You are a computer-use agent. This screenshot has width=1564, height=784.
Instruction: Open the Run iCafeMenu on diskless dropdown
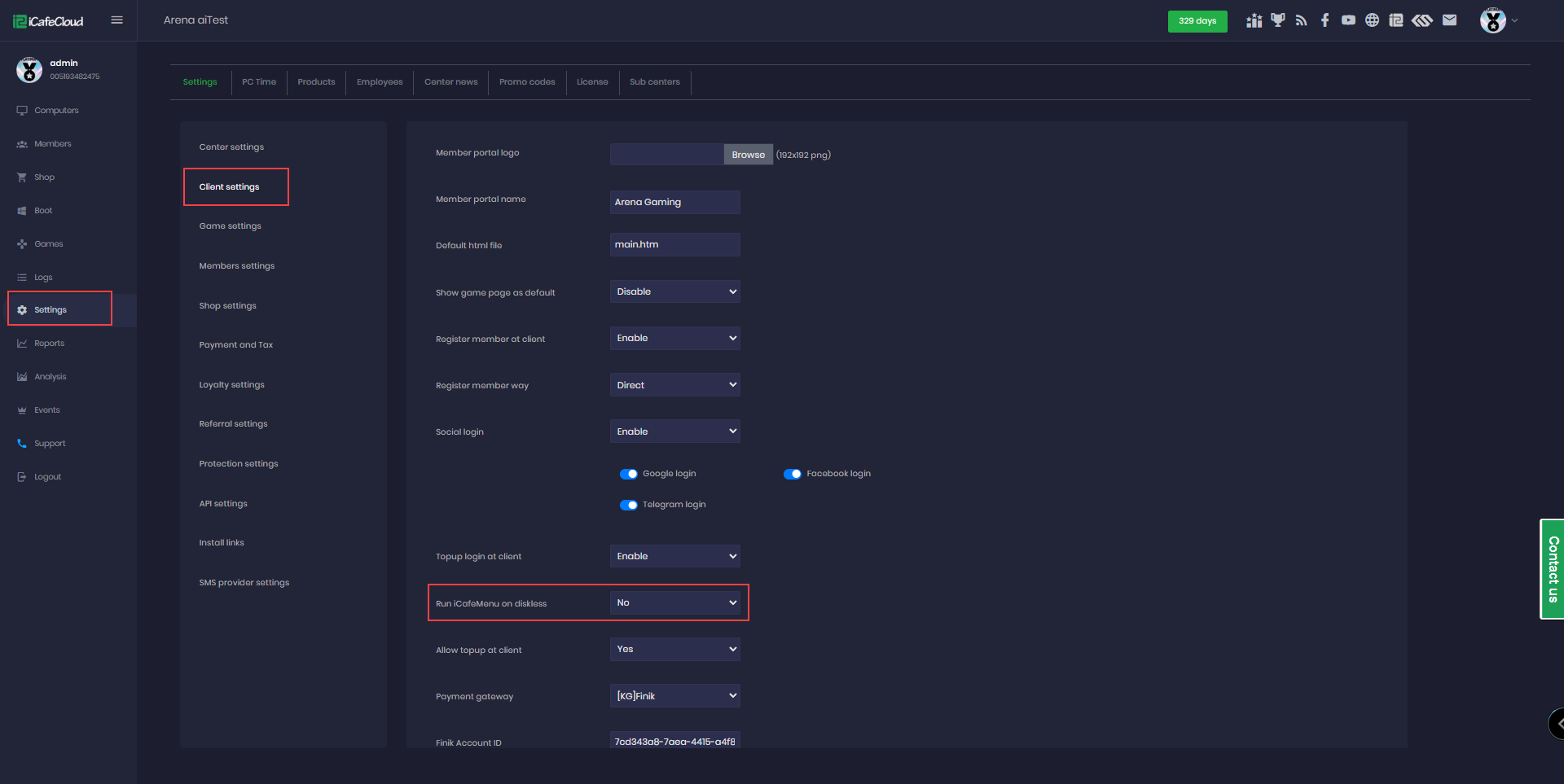[674, 603]
